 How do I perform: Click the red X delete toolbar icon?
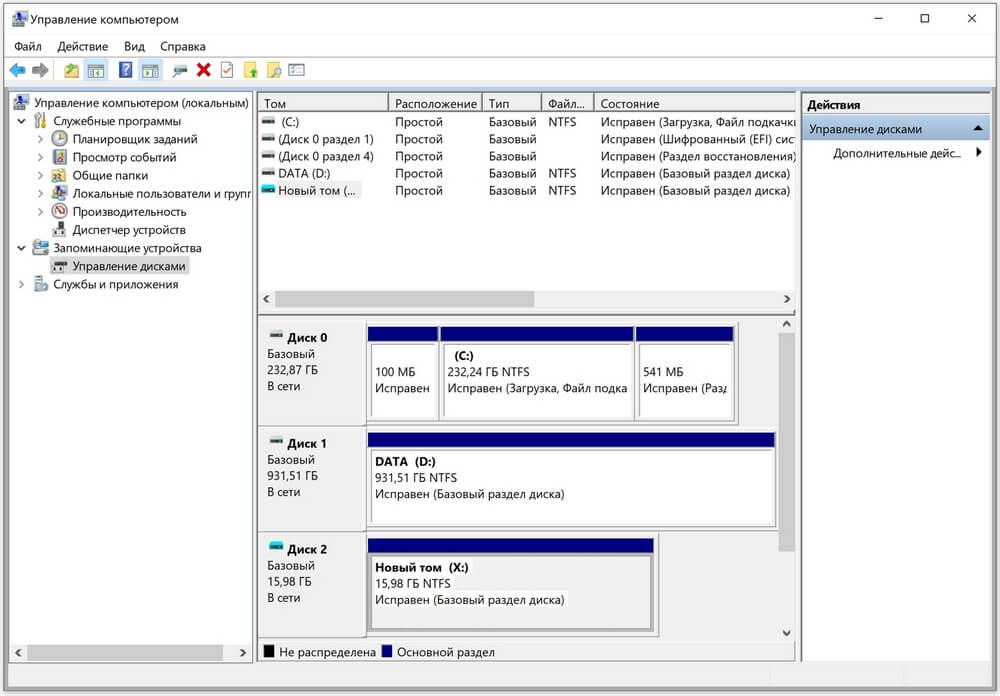pos(203,70)
